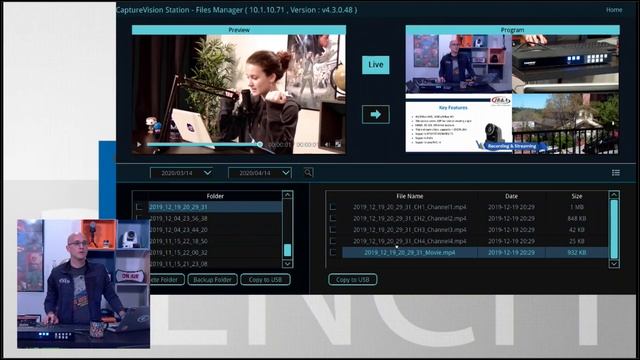Click the folder list scrollbar thumb

(287, 250)
